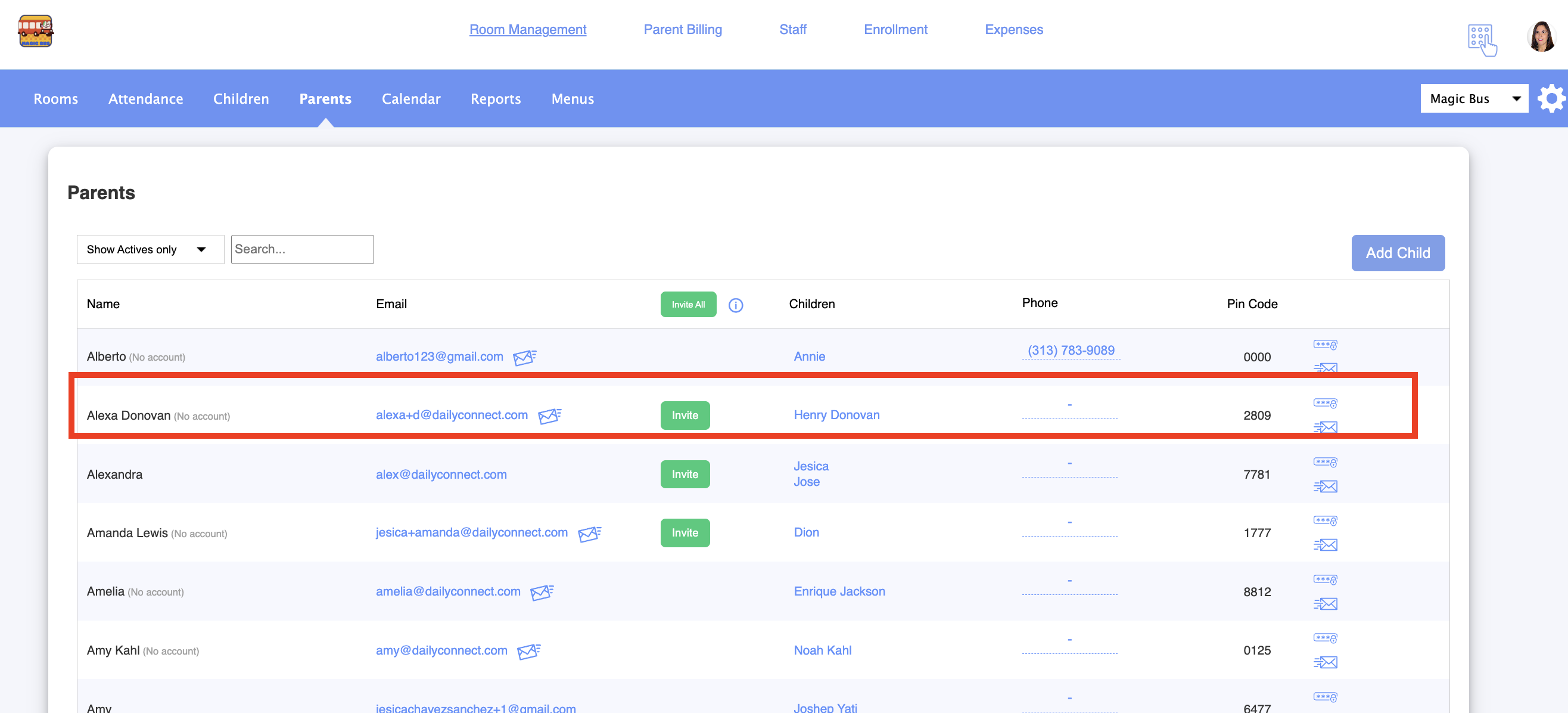
Task: Click the send pin email icon for Amanda Lewis
Action: click(x=1324, y=544)
